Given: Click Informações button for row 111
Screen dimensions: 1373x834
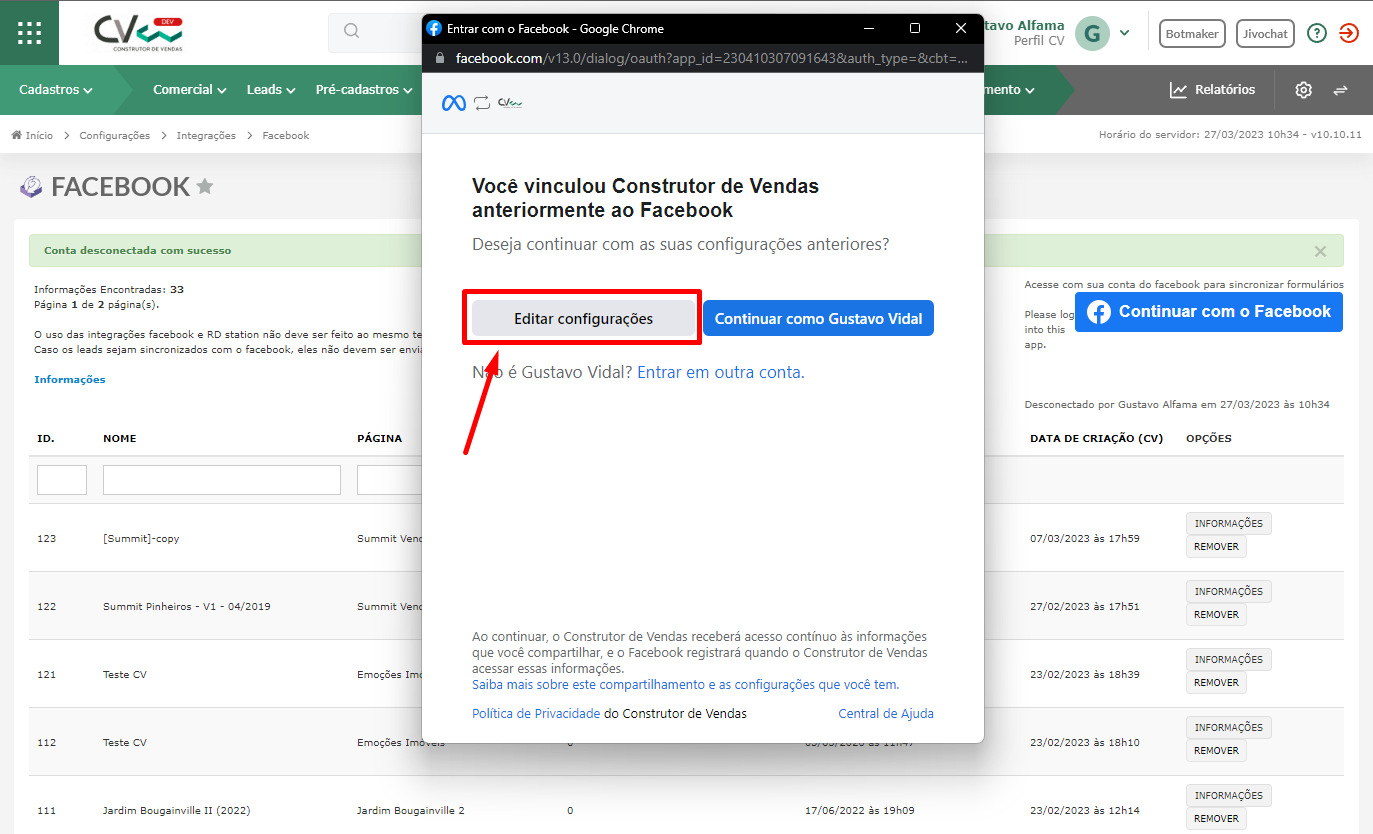Looking at the screenshot, I should [1229, 795].
